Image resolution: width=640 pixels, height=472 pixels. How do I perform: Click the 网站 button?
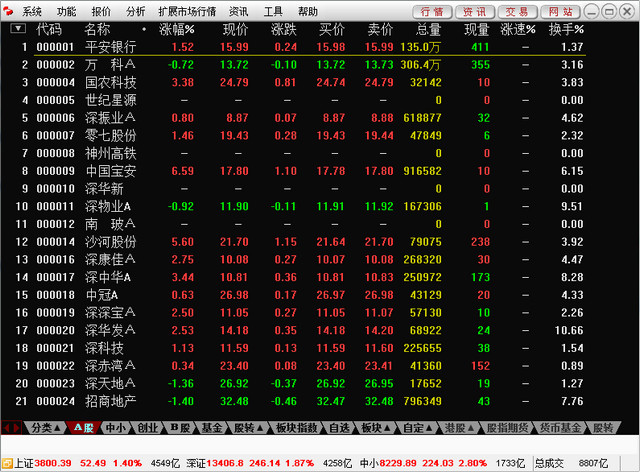pos(560,12)
